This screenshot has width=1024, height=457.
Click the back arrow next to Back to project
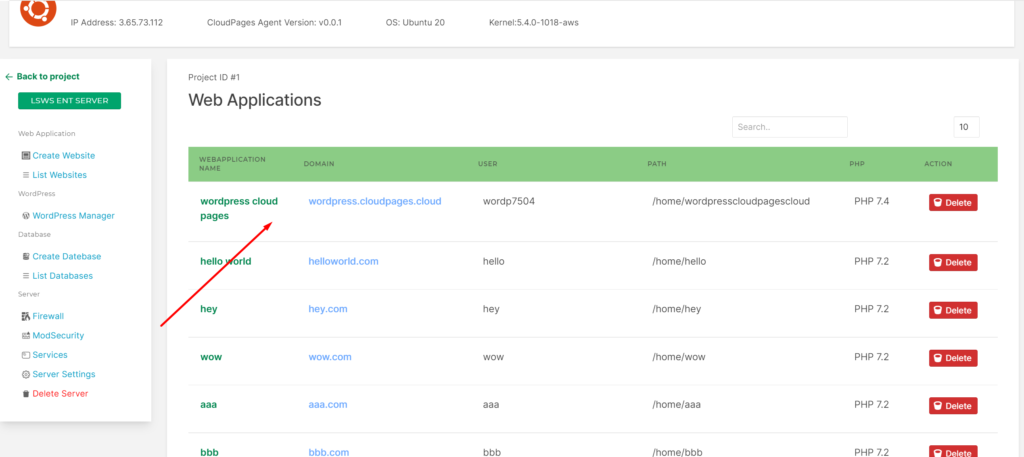[x=9, y=76]
